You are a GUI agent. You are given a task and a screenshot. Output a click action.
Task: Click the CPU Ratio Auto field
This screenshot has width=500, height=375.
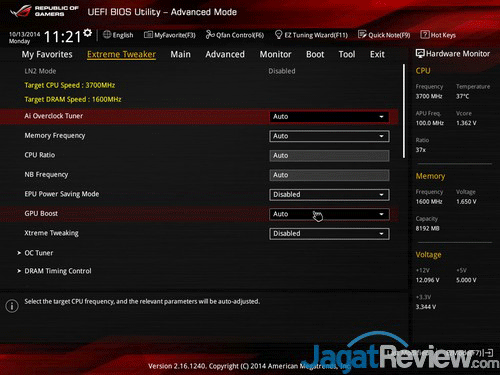coord(329,156)
